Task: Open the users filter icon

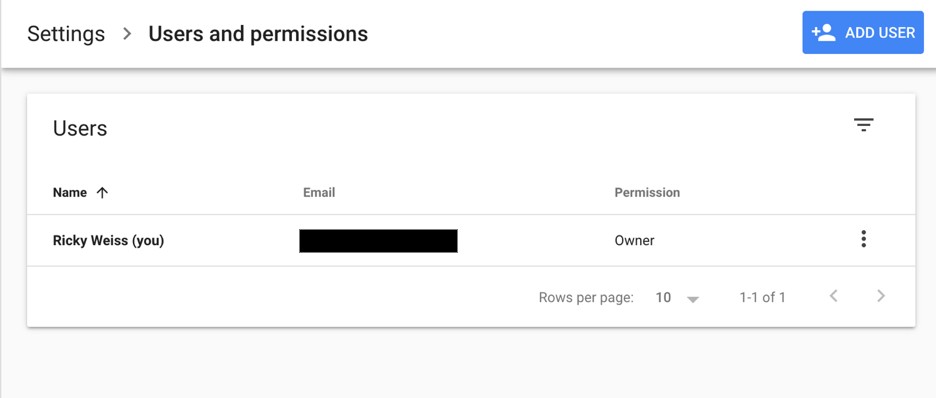Action: pyautogui.click(x=863, y=125)
